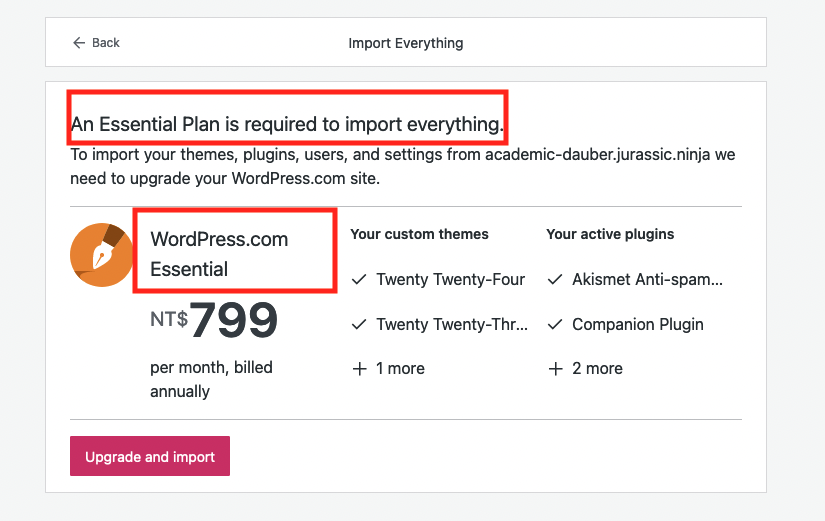The image size is (825, 521).
Task: Click the plus icon beside 1 more
Action: (x=359, y=369)
